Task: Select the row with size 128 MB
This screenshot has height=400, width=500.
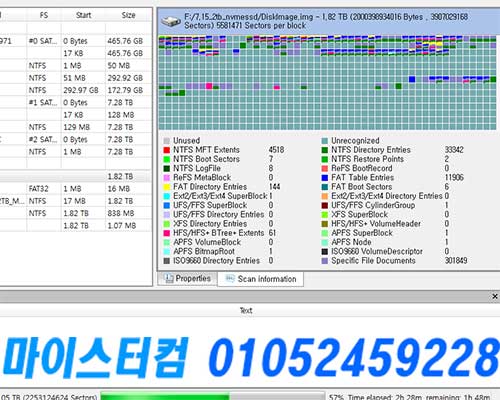Action: pyautogui.click(x=76, y=115)
